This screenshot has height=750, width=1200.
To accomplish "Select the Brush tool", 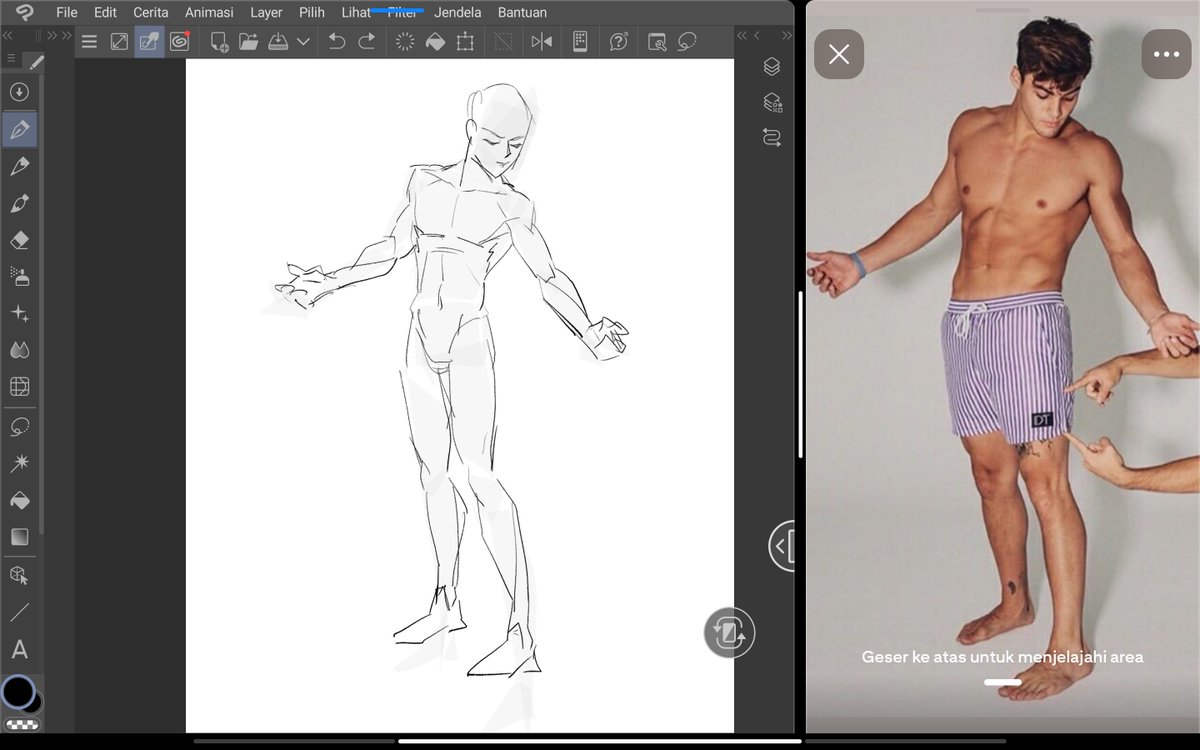I will (19, 204).
